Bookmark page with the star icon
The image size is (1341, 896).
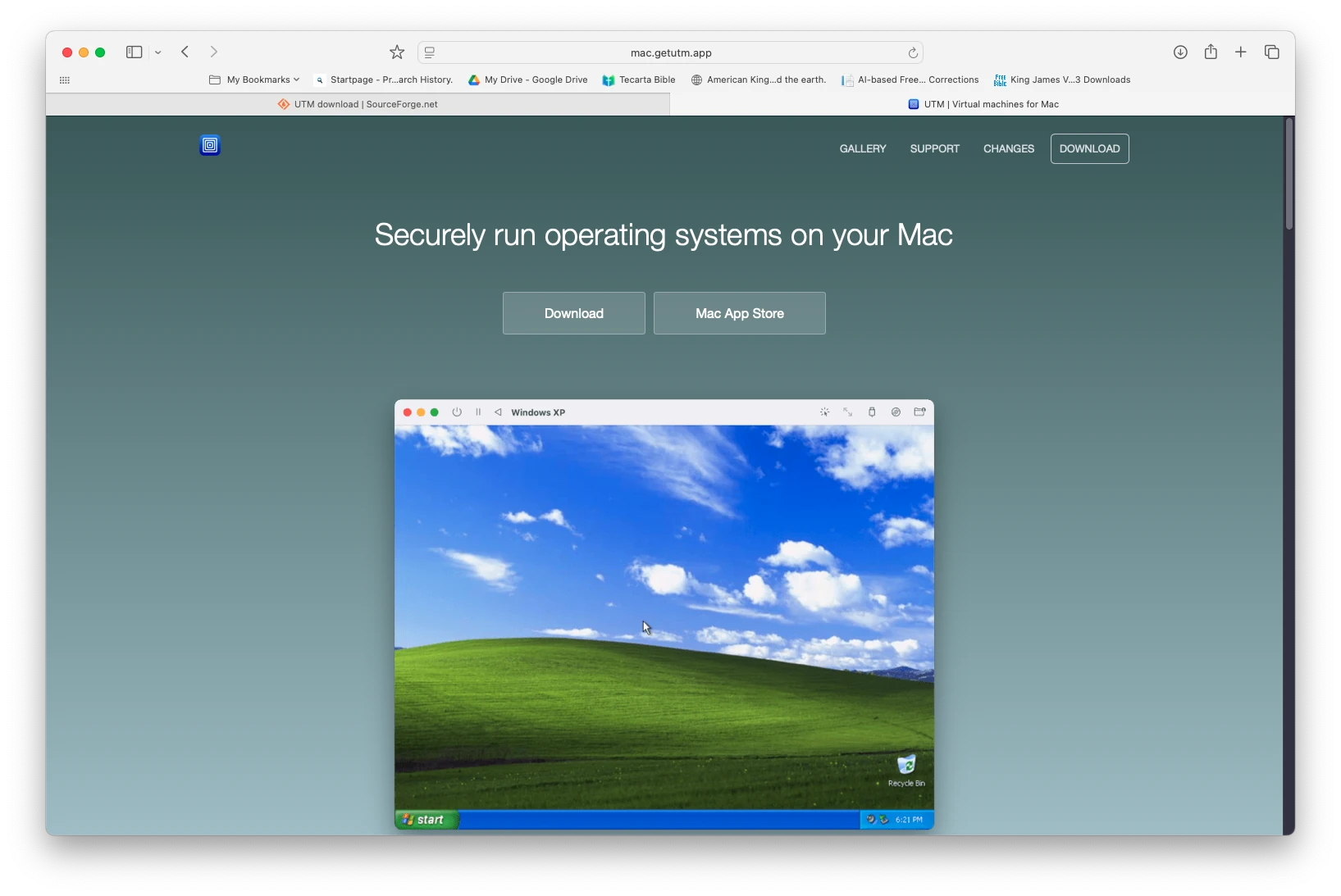[x=397, y=52]
